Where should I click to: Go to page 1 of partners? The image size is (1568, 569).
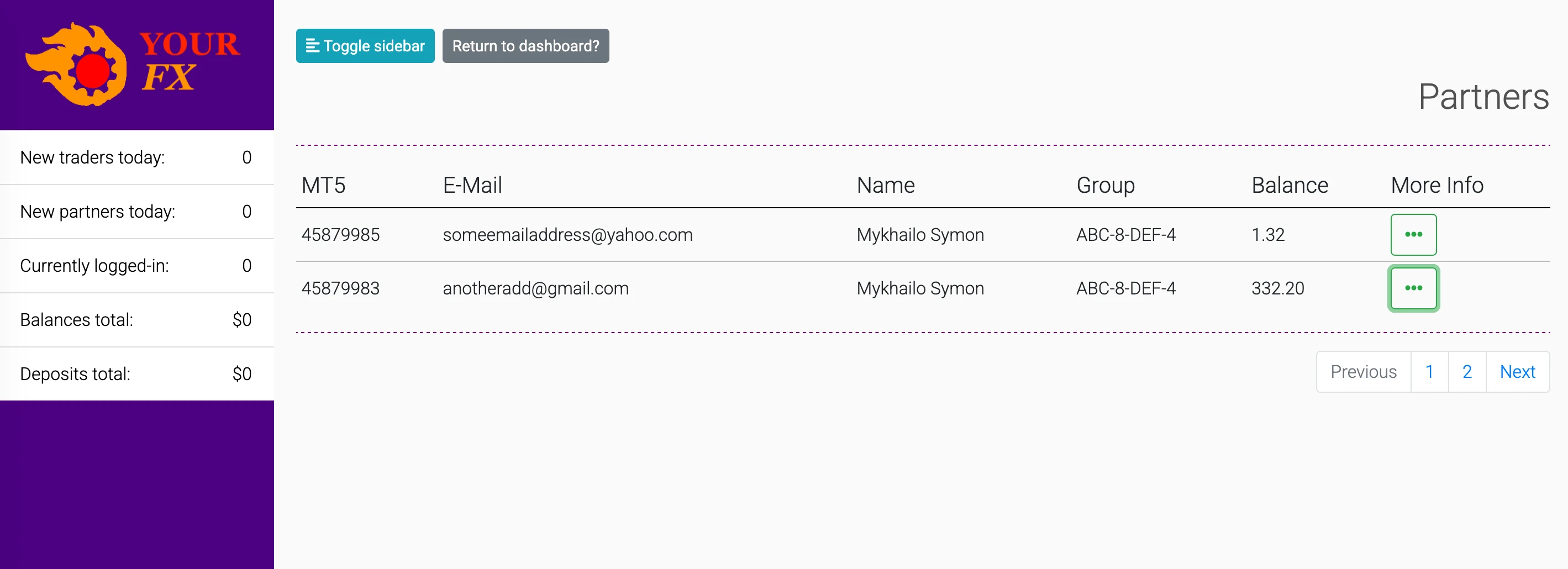click(1429, 371)
